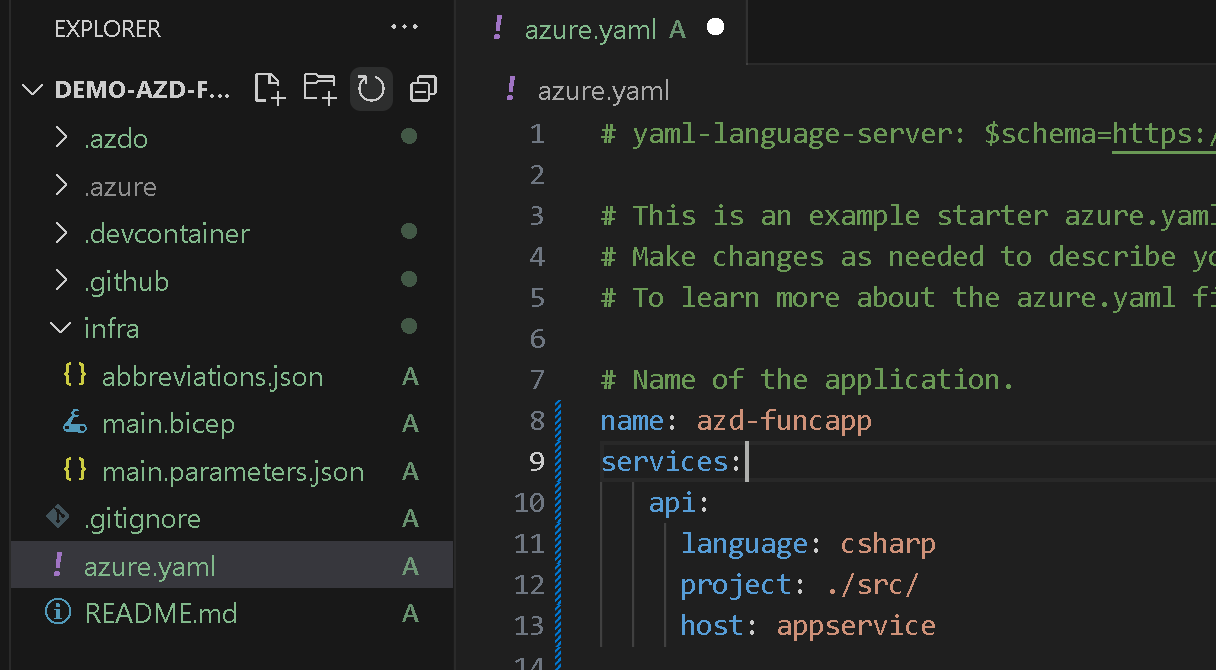Click the New Folder icon in Explorer
Image resolution: width=1216 pixels, height=670 pixels.
[320, 90]
